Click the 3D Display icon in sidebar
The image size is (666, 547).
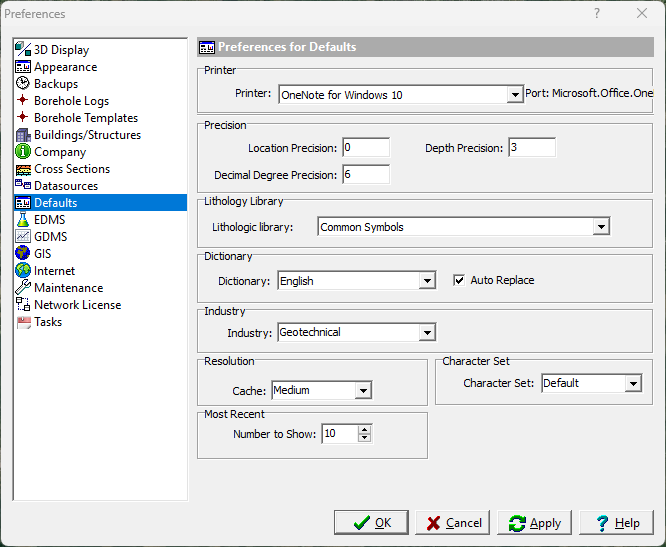(23, 50)
